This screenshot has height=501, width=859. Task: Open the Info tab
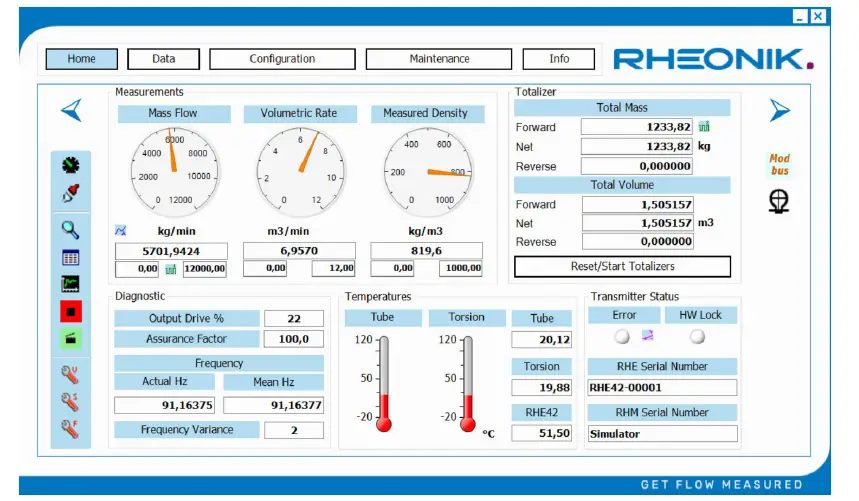pos(559,59)
